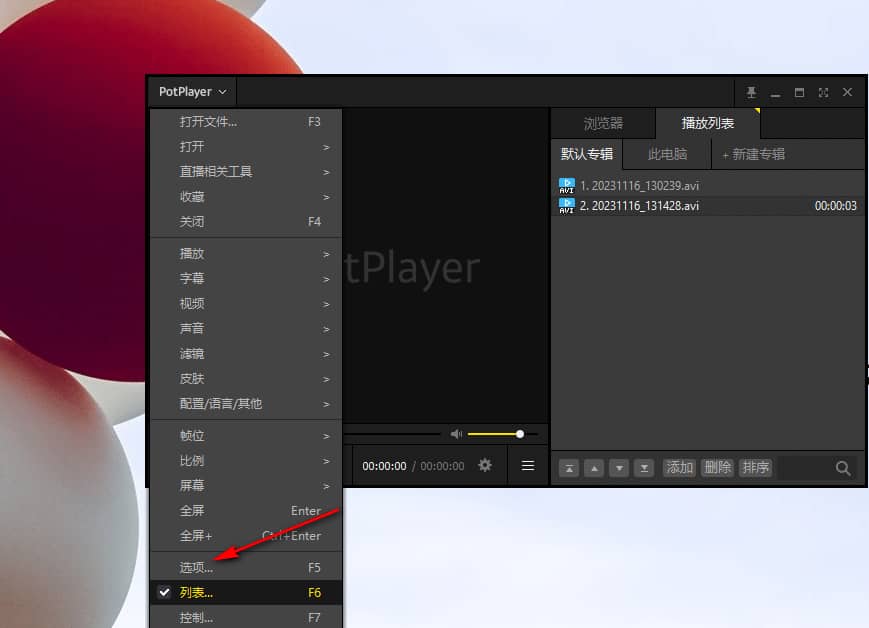Open the 帧位 submenu
Screen dimensions: 869x628
[x=246, y=436]
